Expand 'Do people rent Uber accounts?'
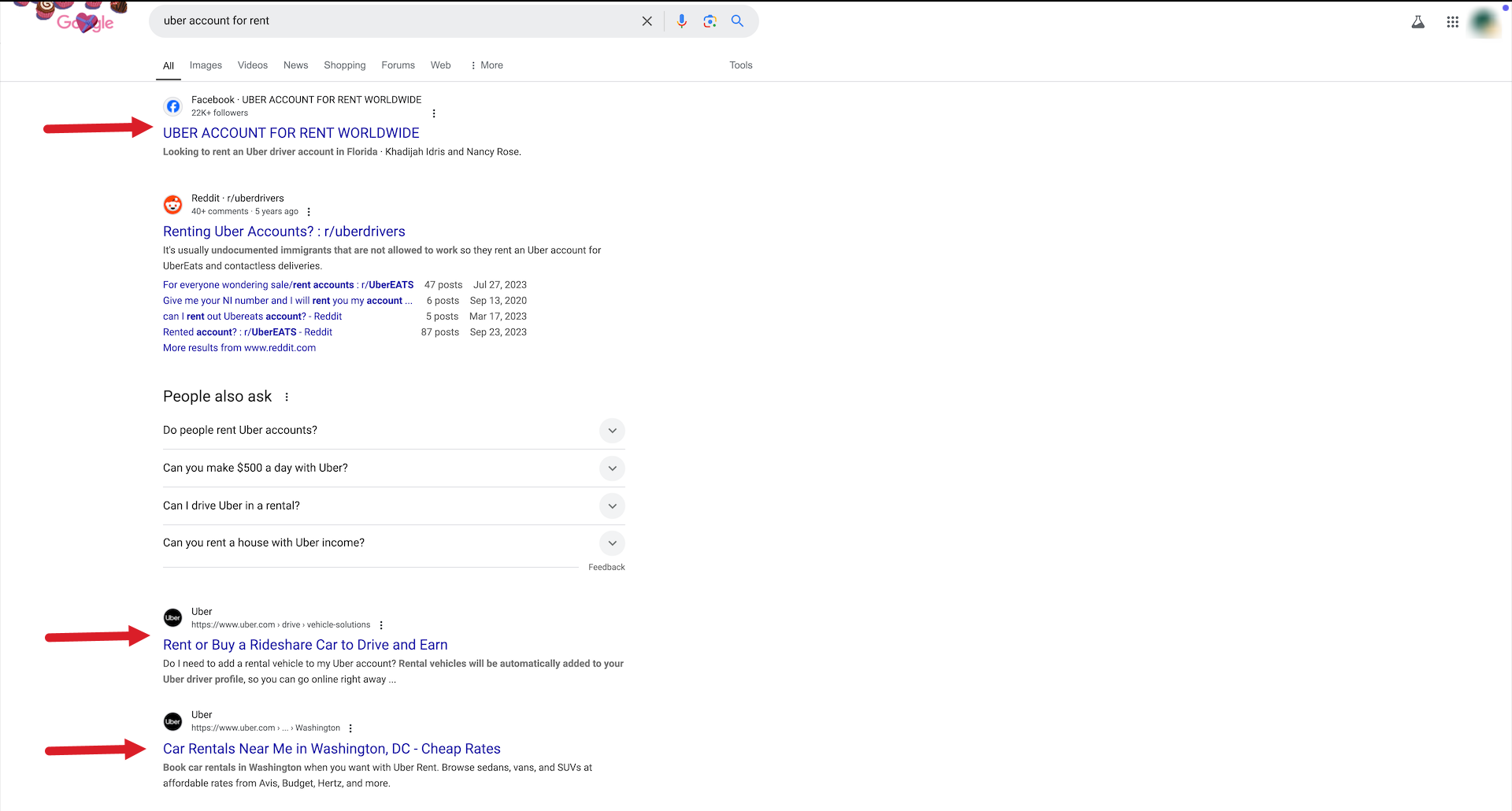1512x811 pixels. pyautogui.click(x=612, y=431)
